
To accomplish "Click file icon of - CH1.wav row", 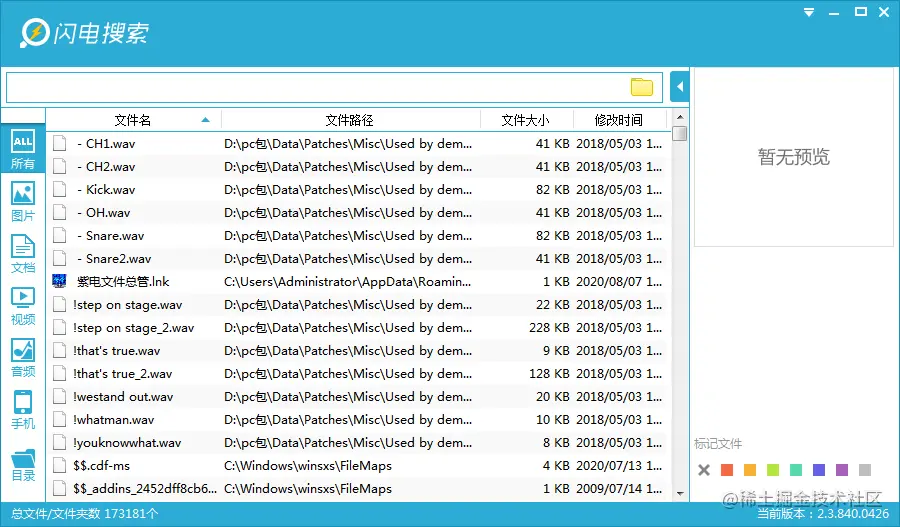I will 60,144.
